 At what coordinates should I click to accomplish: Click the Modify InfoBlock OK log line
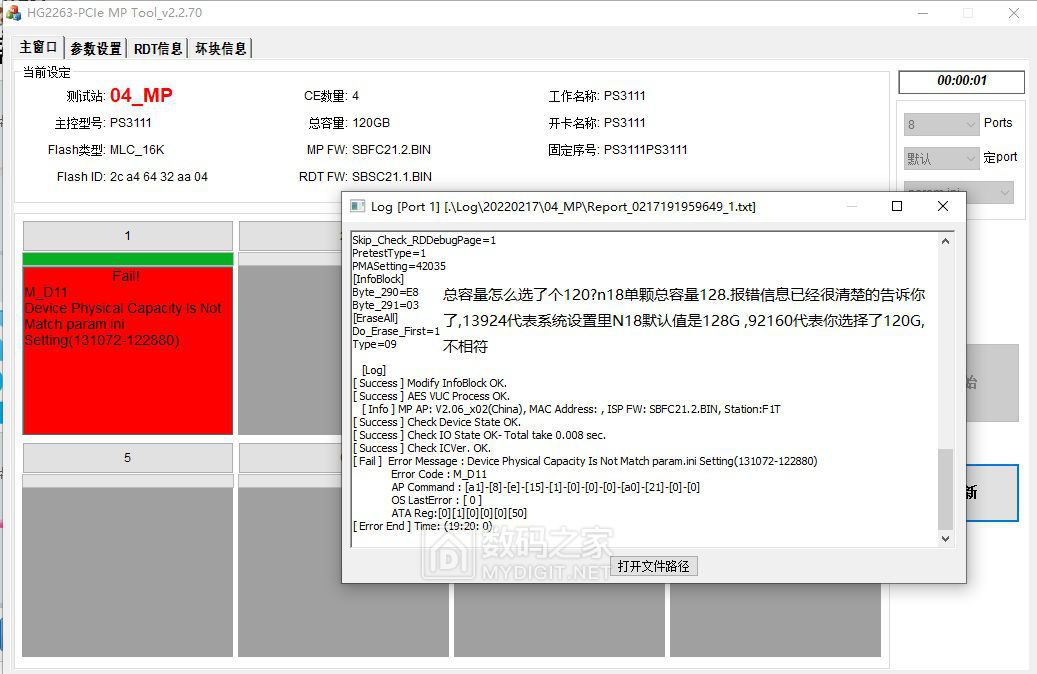430,383
